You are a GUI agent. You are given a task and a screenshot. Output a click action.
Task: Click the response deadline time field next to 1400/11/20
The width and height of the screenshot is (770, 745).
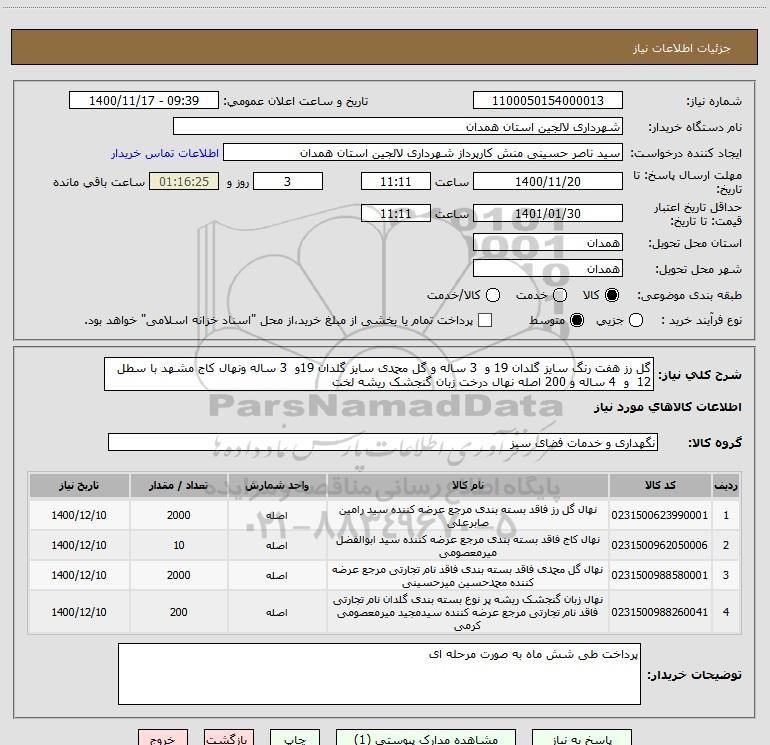(x=396, y=181)
